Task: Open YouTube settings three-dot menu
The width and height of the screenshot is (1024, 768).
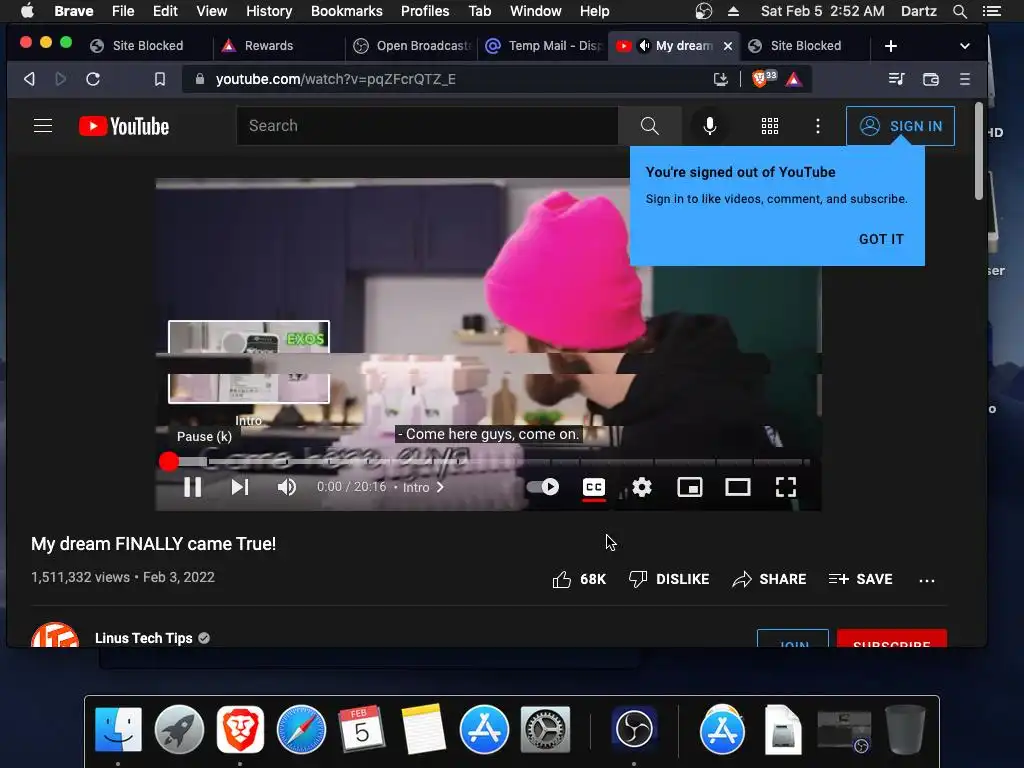Action: [818, 126]
